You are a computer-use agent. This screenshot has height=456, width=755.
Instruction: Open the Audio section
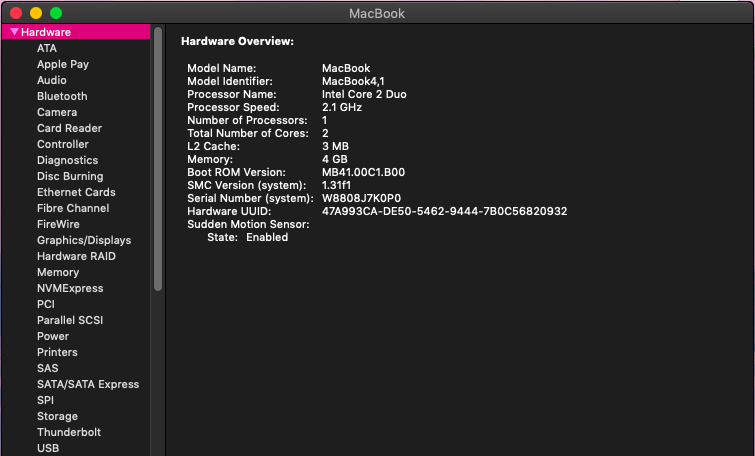pos(52,80)
